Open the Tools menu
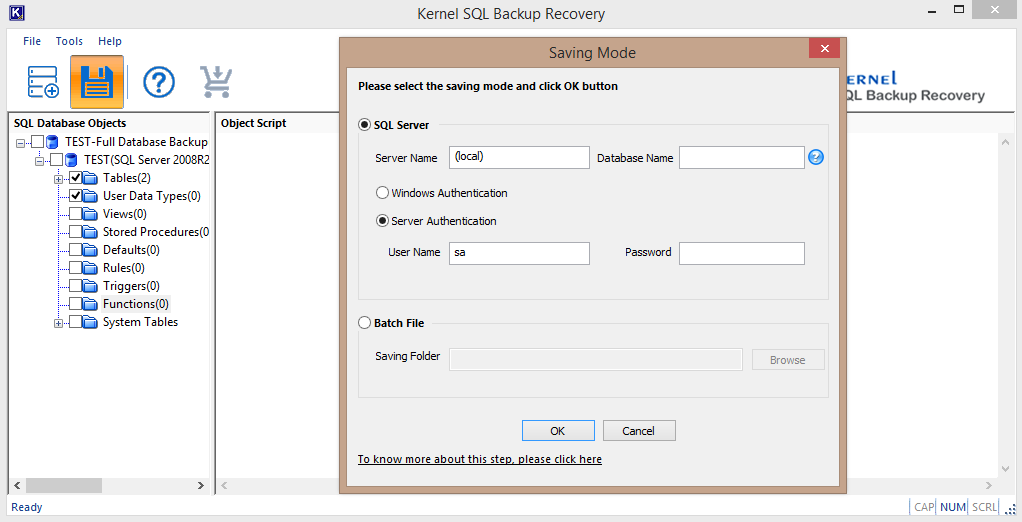 click(x=69, y=41)
